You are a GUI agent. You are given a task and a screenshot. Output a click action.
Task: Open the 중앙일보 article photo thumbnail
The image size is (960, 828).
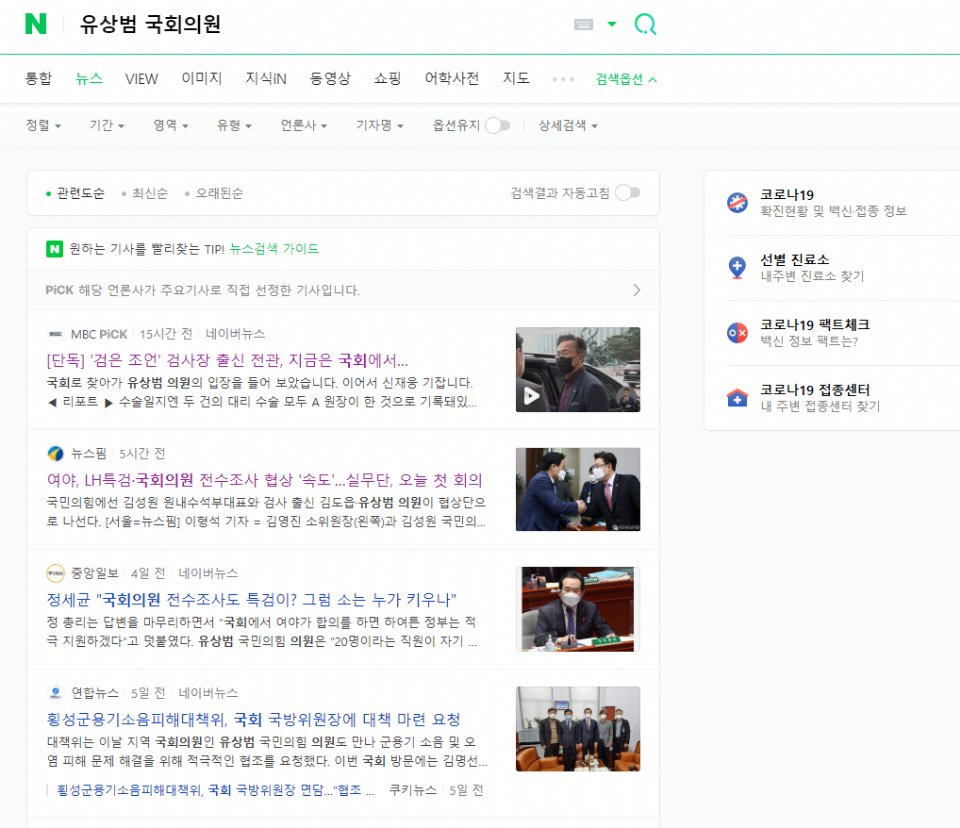[578, 609]
